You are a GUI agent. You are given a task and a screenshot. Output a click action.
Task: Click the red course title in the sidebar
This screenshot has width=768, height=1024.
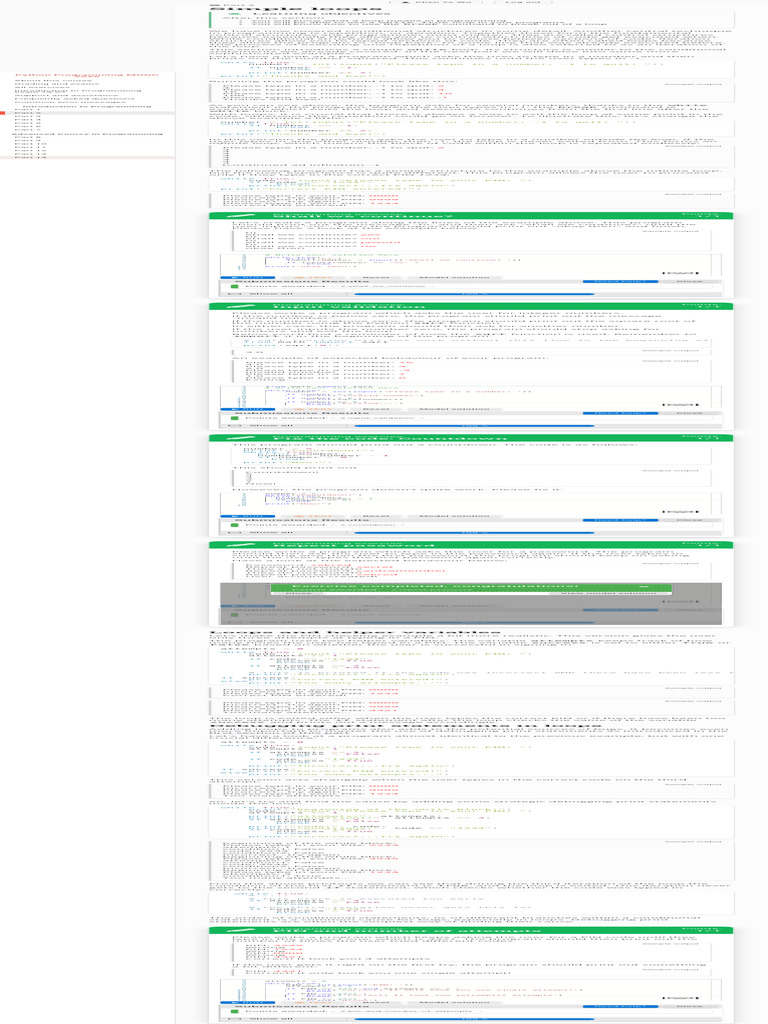(x=87, y=75)
